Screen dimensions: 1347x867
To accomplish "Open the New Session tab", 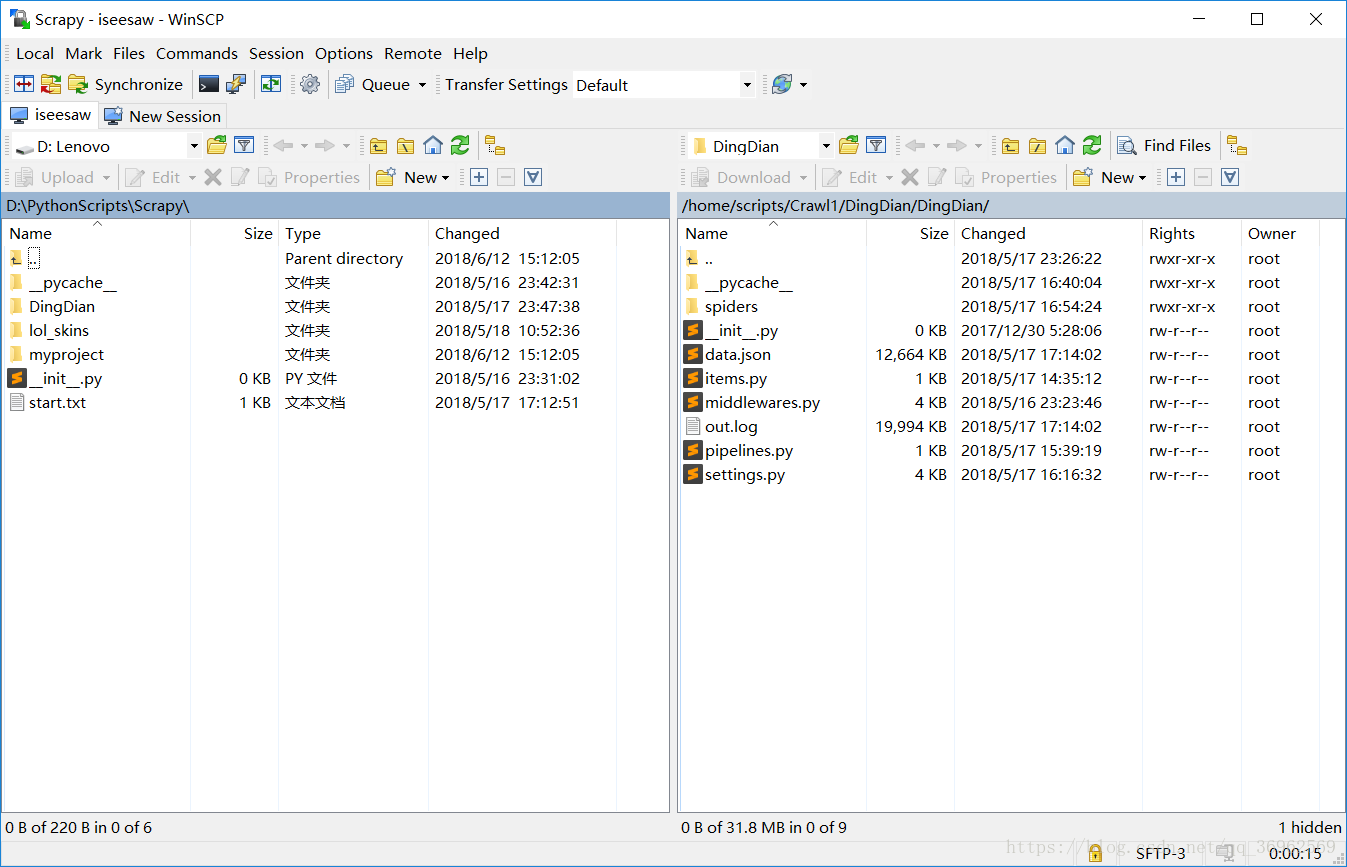I will point(163,116).
